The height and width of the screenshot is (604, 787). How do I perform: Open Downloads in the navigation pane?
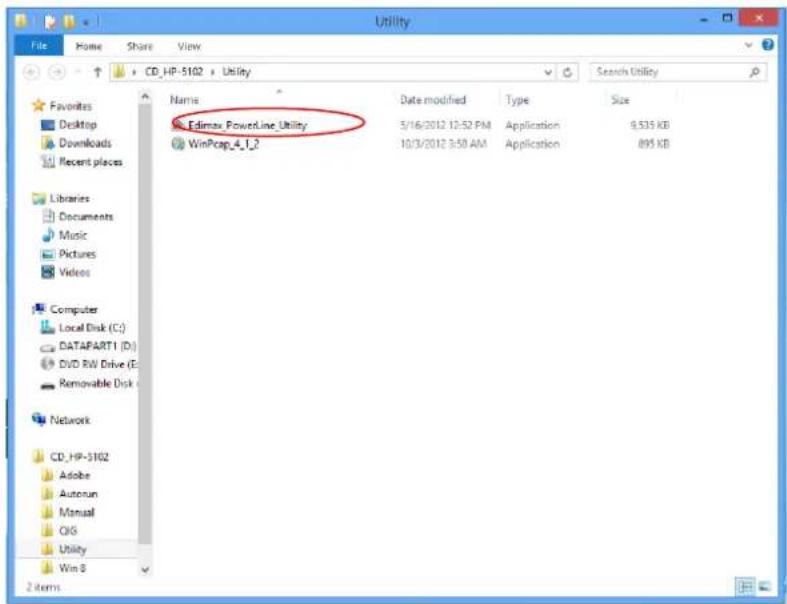point(85,143)
